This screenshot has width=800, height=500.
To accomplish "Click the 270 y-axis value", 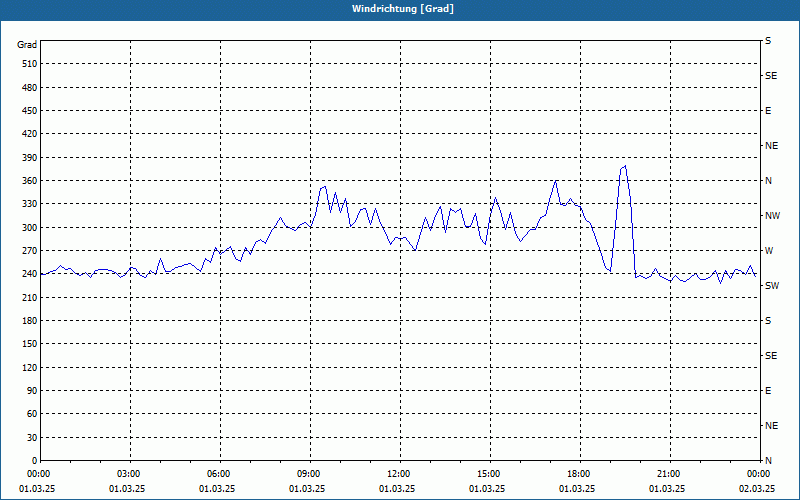I will (30, 251).
